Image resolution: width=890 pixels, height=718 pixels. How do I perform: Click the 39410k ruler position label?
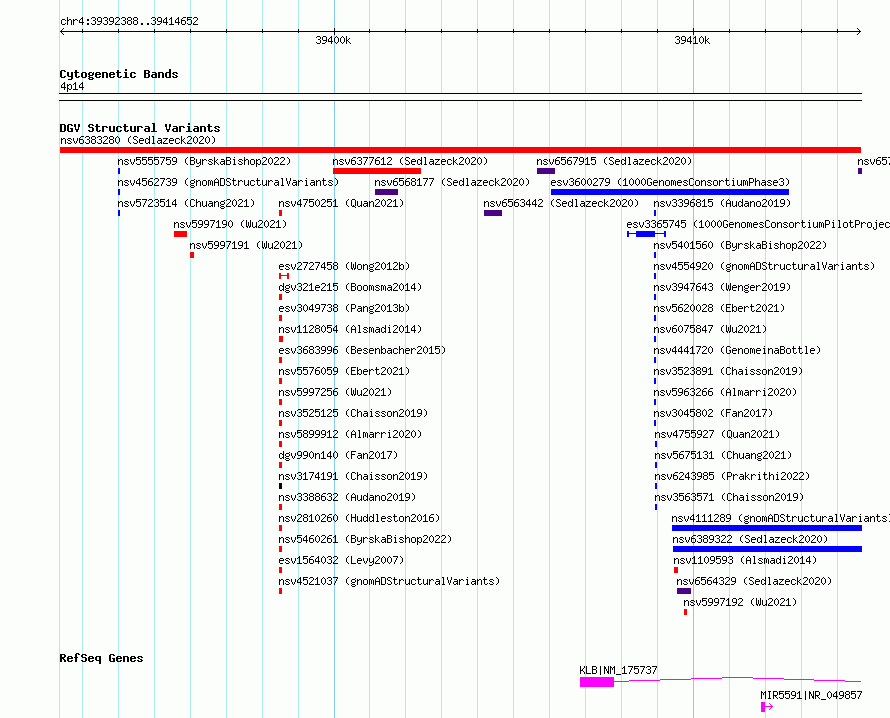point(692,40)
